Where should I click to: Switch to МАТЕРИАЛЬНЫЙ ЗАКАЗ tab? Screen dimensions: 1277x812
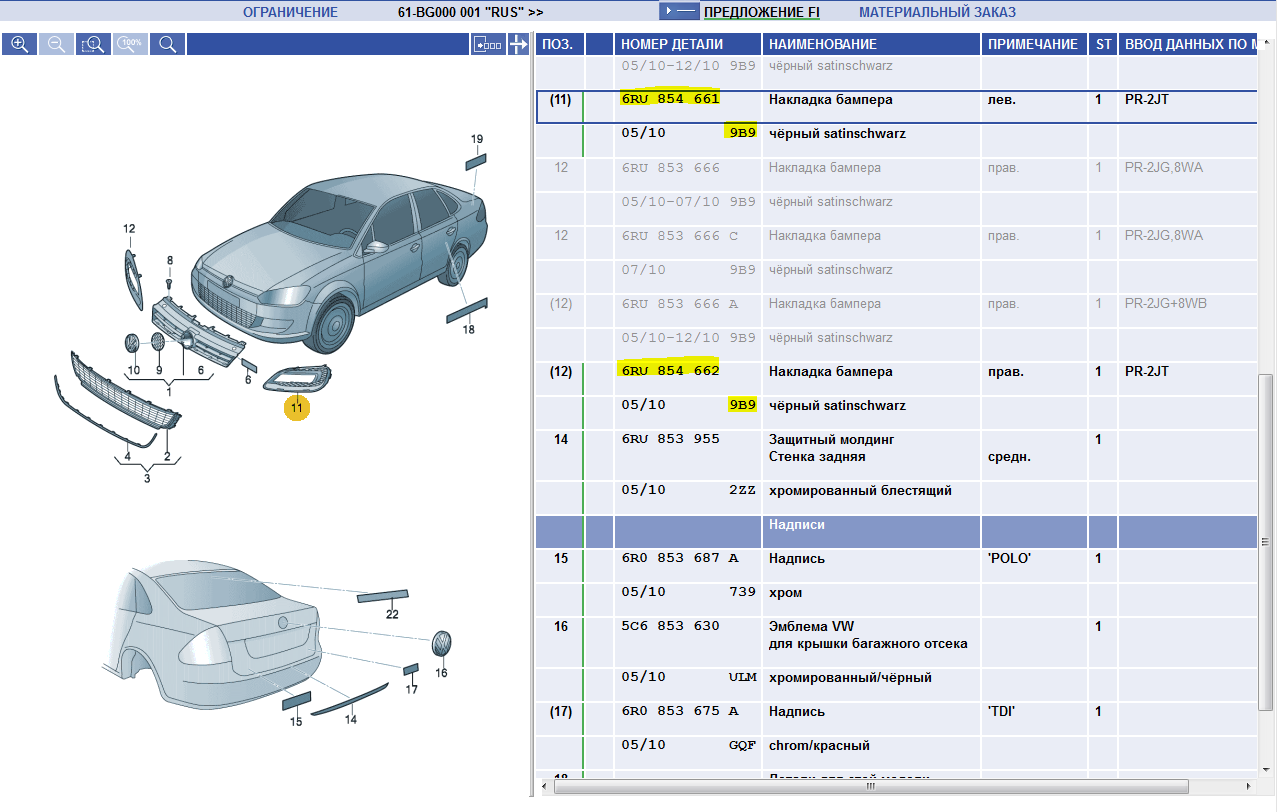point(937,12)
